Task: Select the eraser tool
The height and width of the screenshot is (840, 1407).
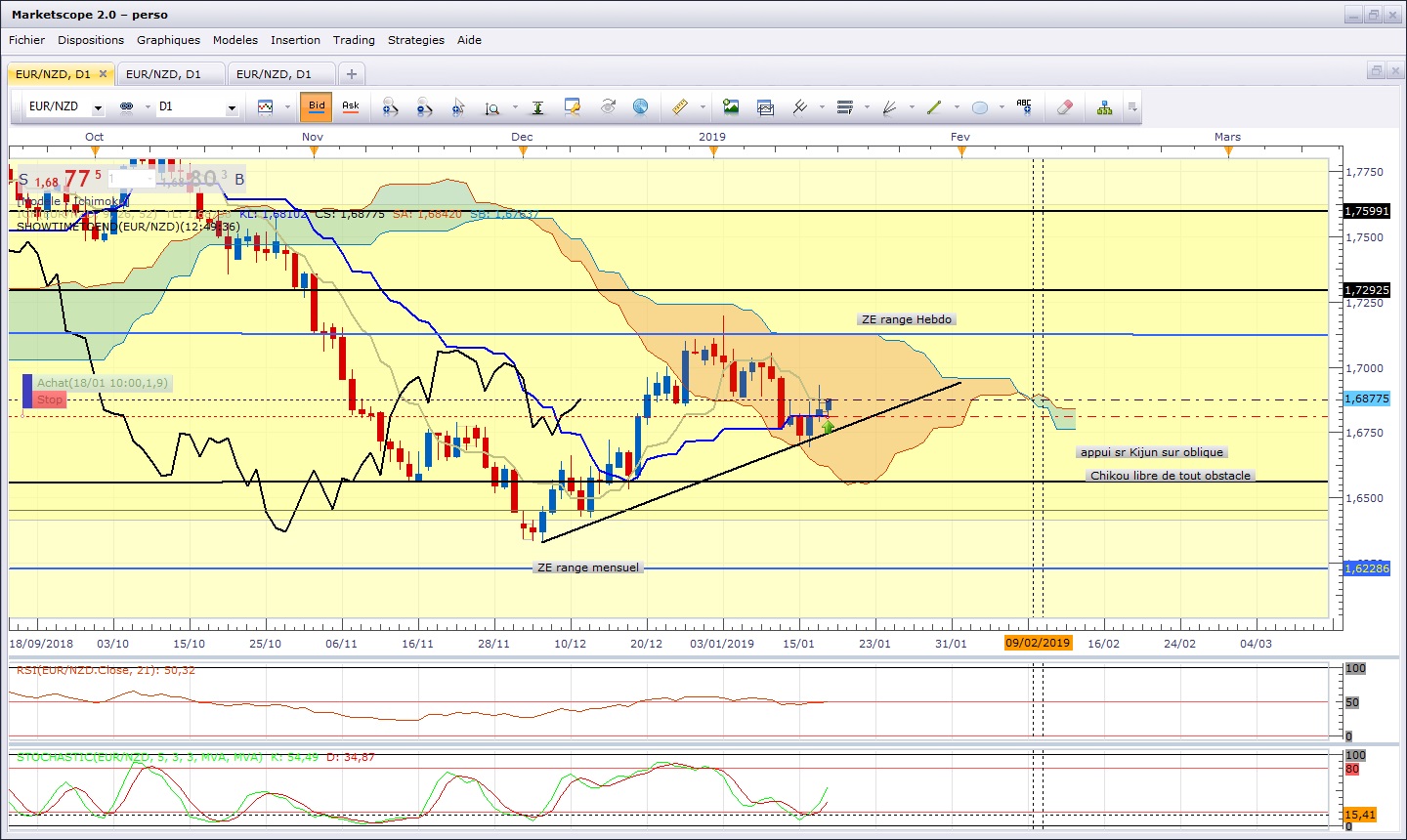Action: (1065, 106)
